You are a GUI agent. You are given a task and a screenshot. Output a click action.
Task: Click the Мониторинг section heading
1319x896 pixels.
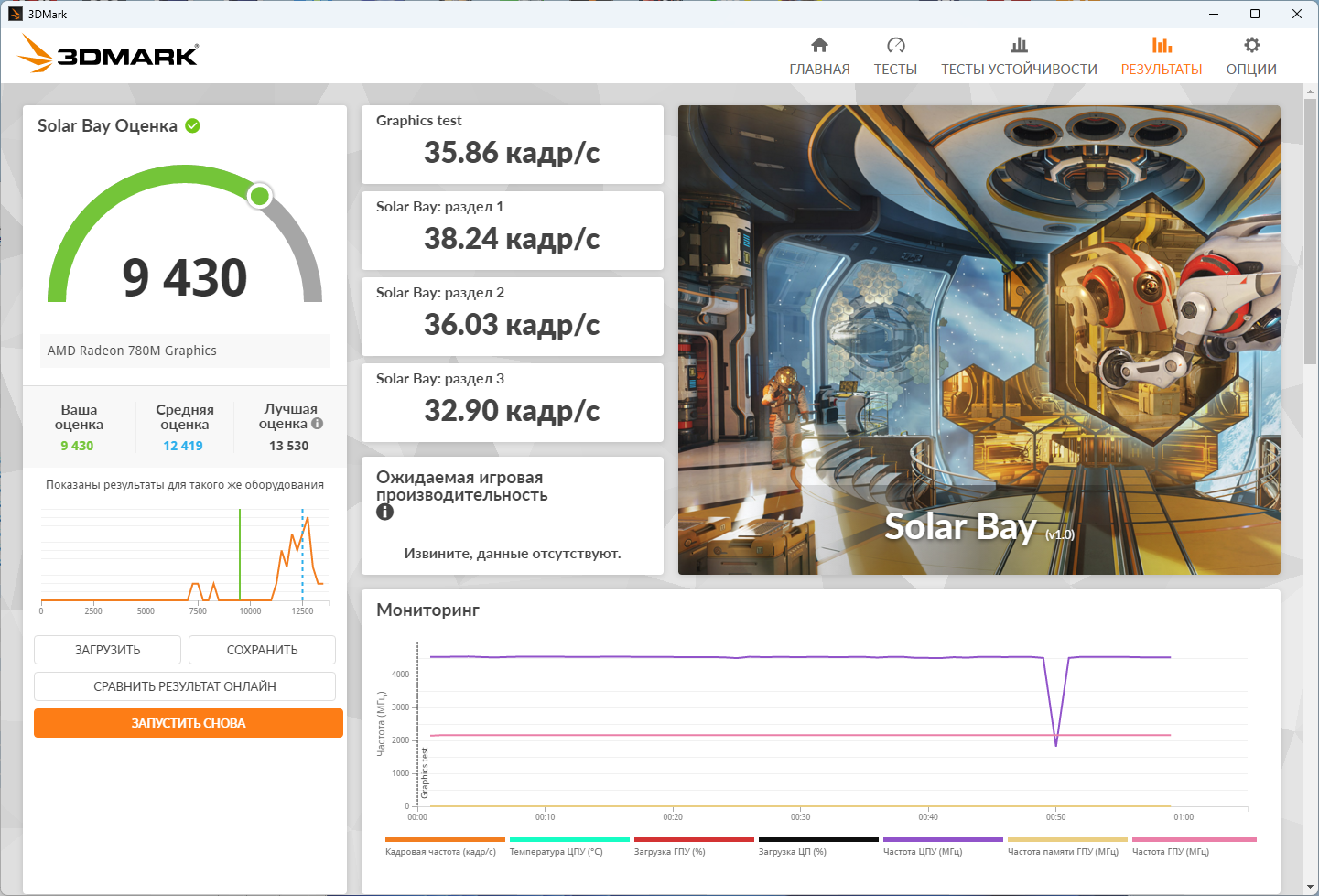[428, 610]
